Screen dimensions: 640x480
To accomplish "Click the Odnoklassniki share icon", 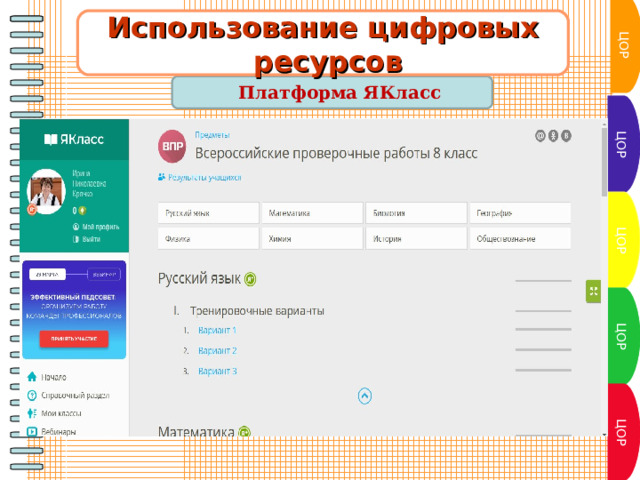I will pos(553,136).
